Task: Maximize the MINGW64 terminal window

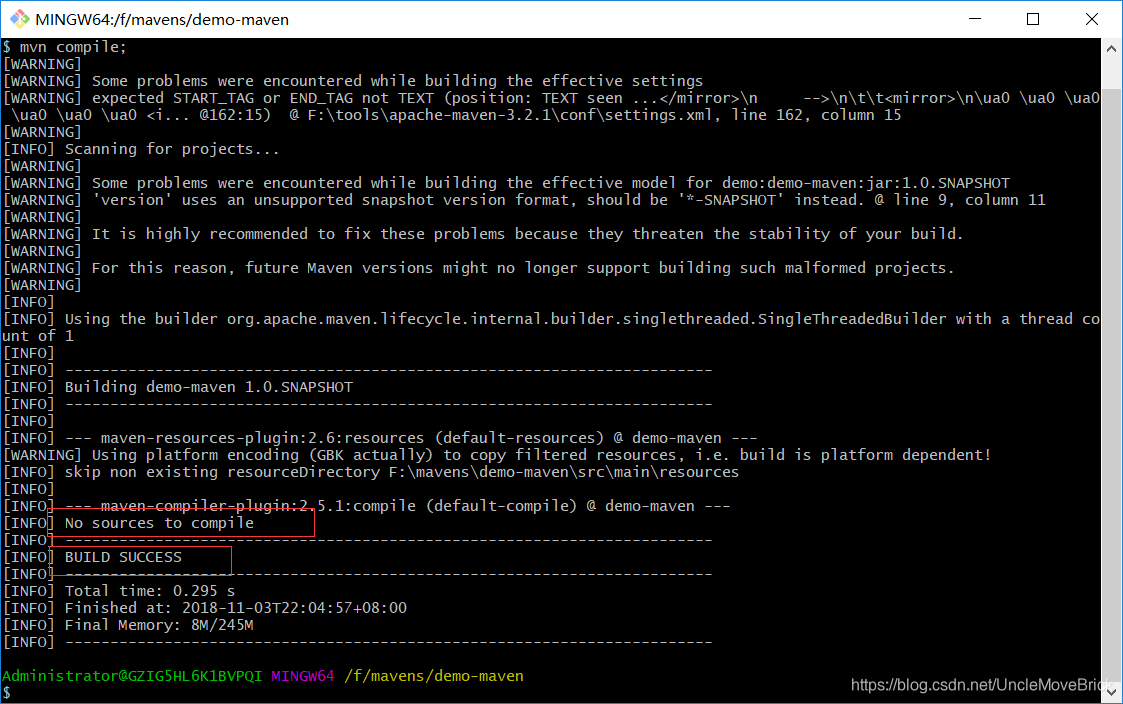Action: coord(1033,19)
